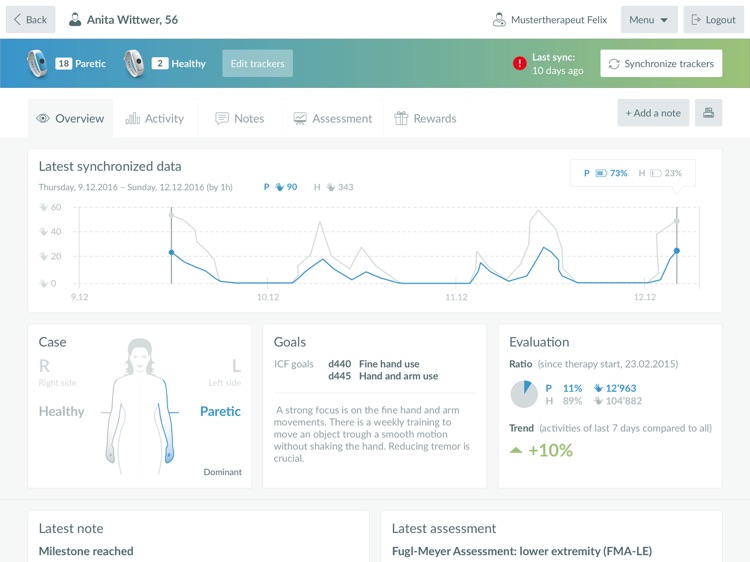Viewport: 750px width, 562px height.
Task: Click the hand icon next to 60 on axis
Action: pos(44,207)
